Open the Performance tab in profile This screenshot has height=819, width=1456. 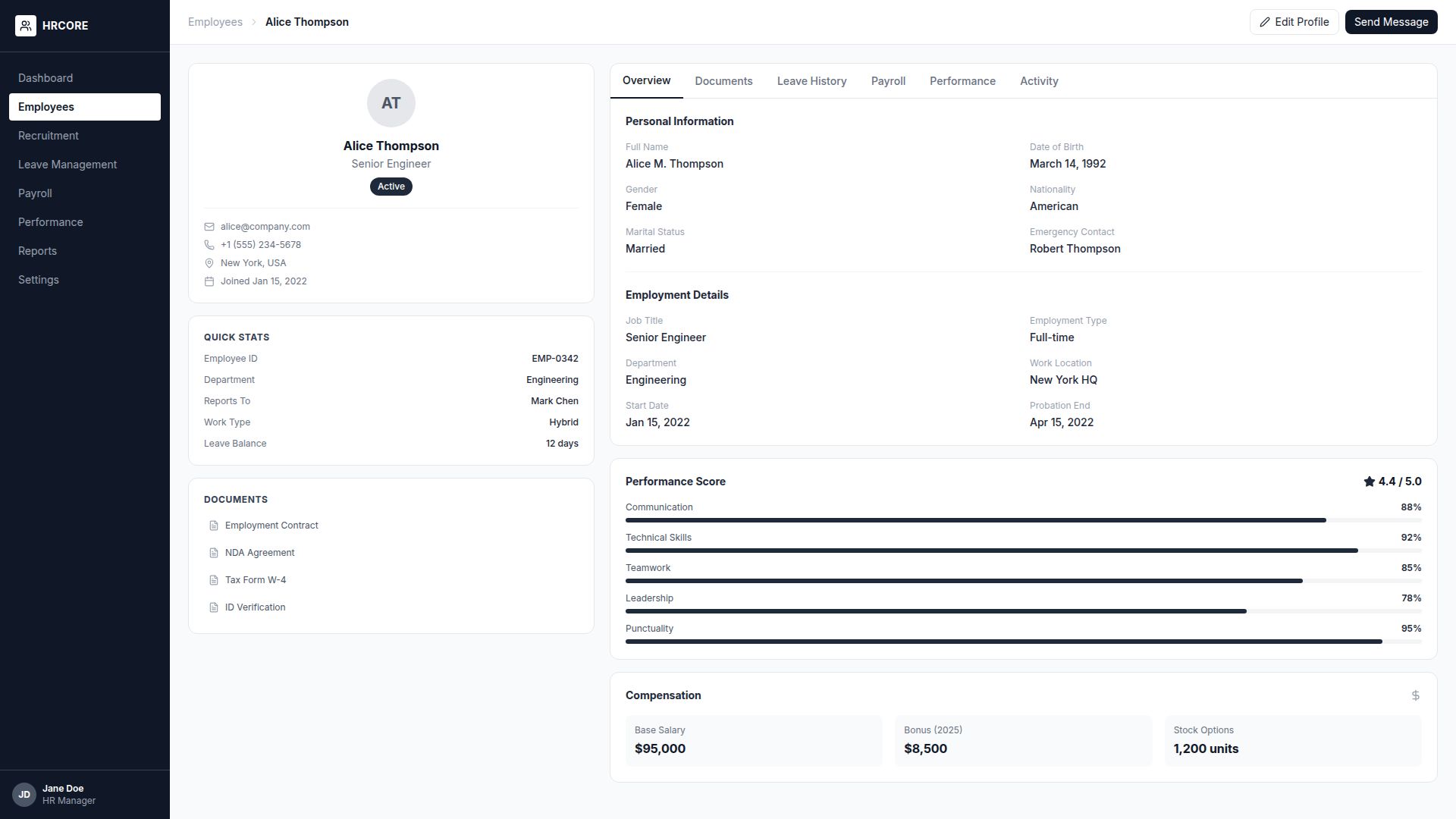pos(962,81)
